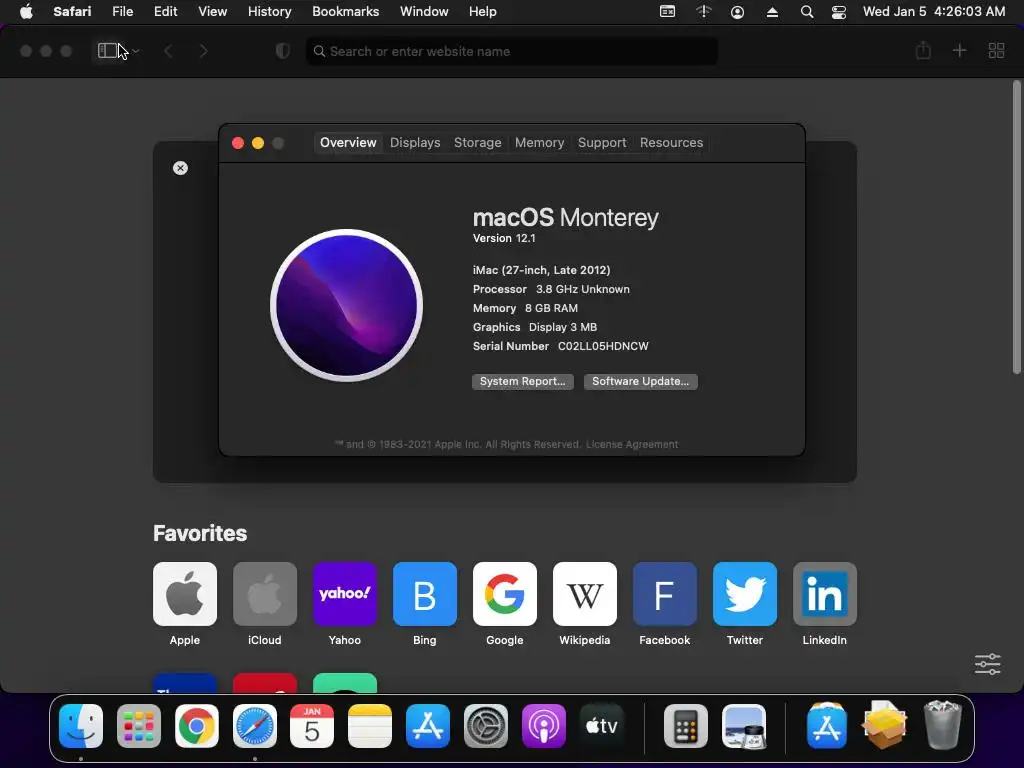1024x768 pixels.
Task: Show the tab overview grid
Action: pos(997,50)
